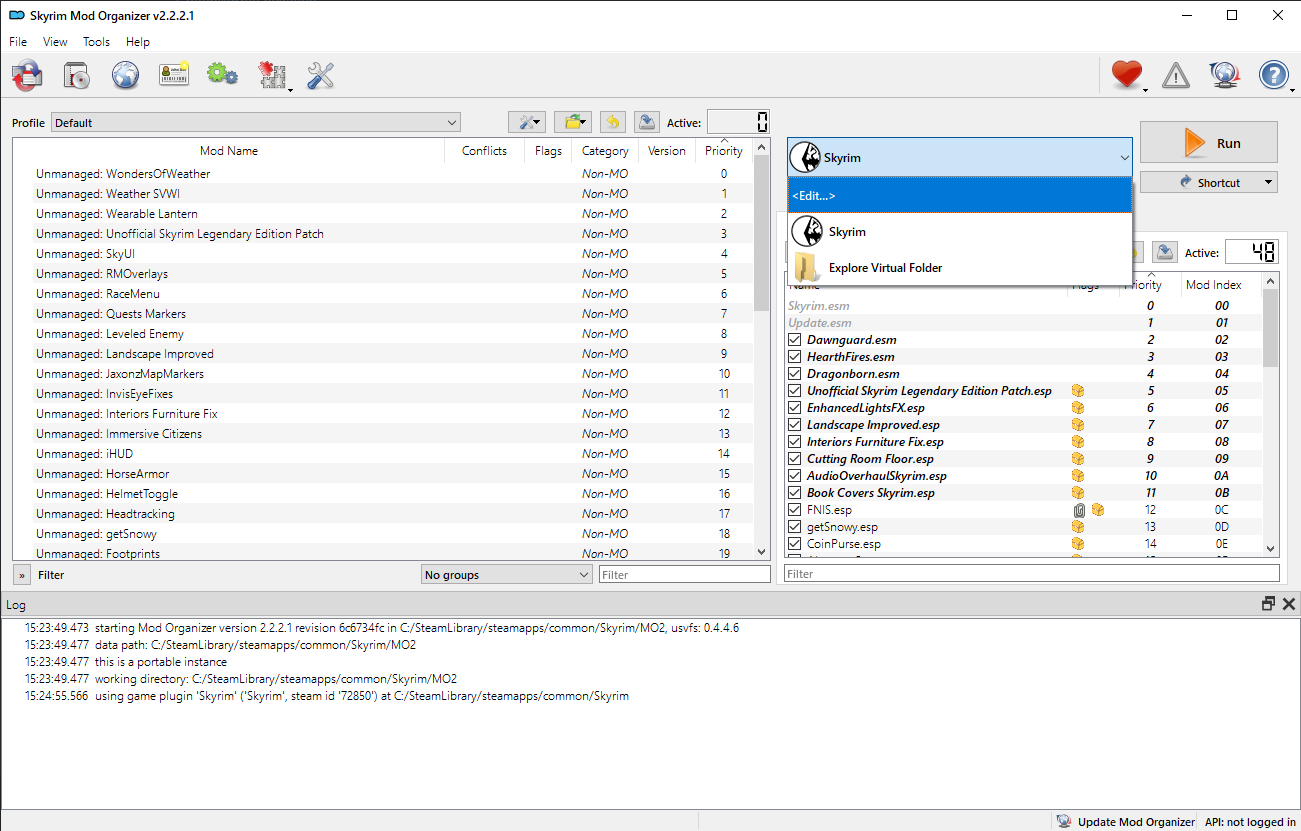Viewport: 1301px width, 831px height.
Task: Click the plugin list vertical scrollbar thumb
Action: [x=1270, y=328]
